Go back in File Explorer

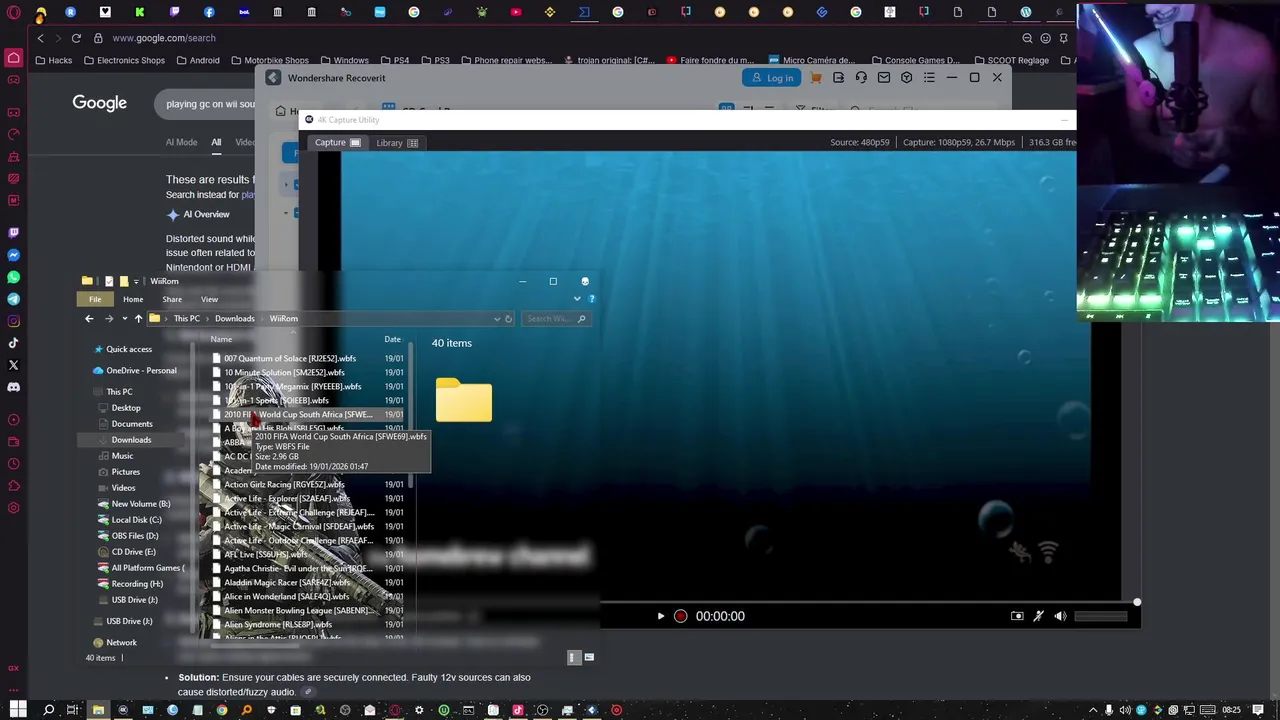point(89,318)
